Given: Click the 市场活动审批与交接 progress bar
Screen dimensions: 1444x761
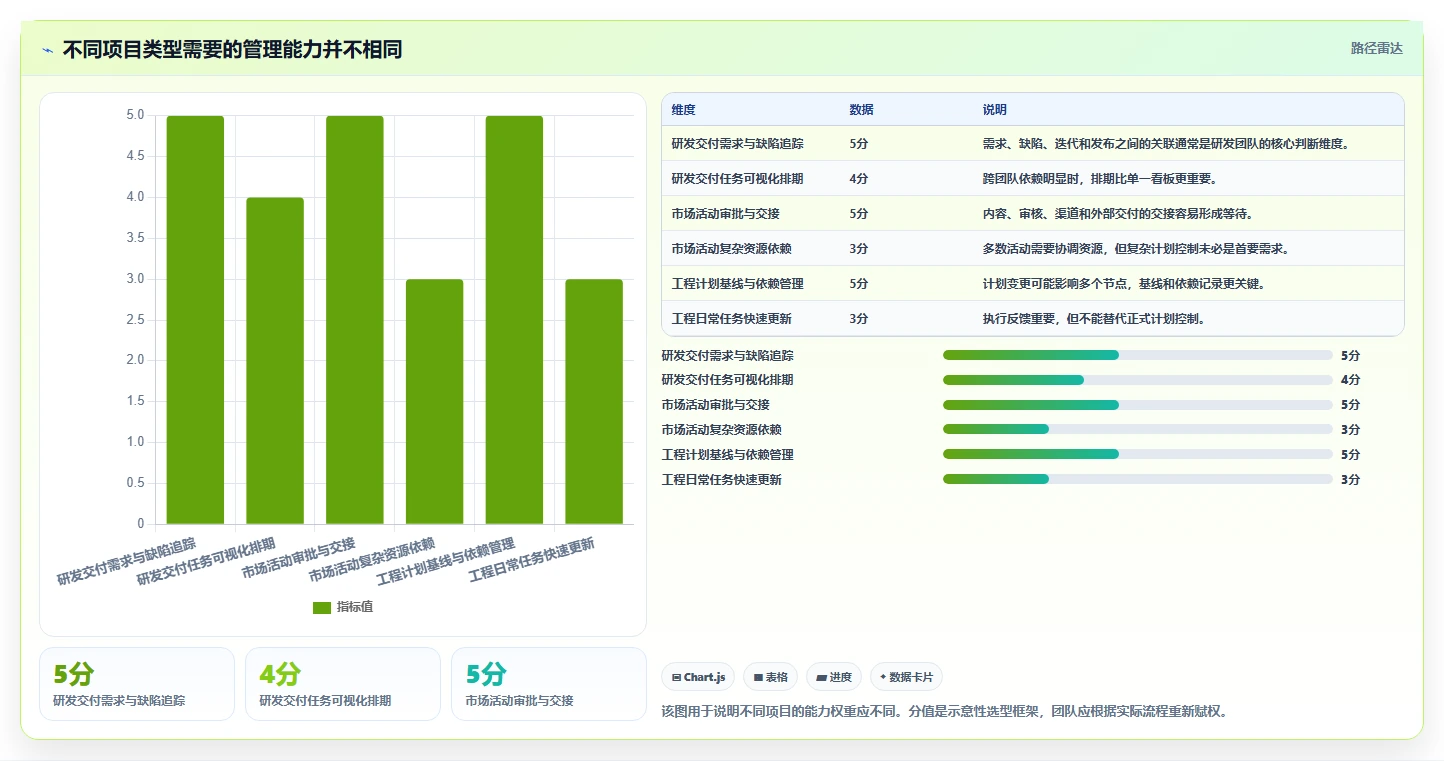Looking at the screenshot, I should click(x=1138, y=405).
